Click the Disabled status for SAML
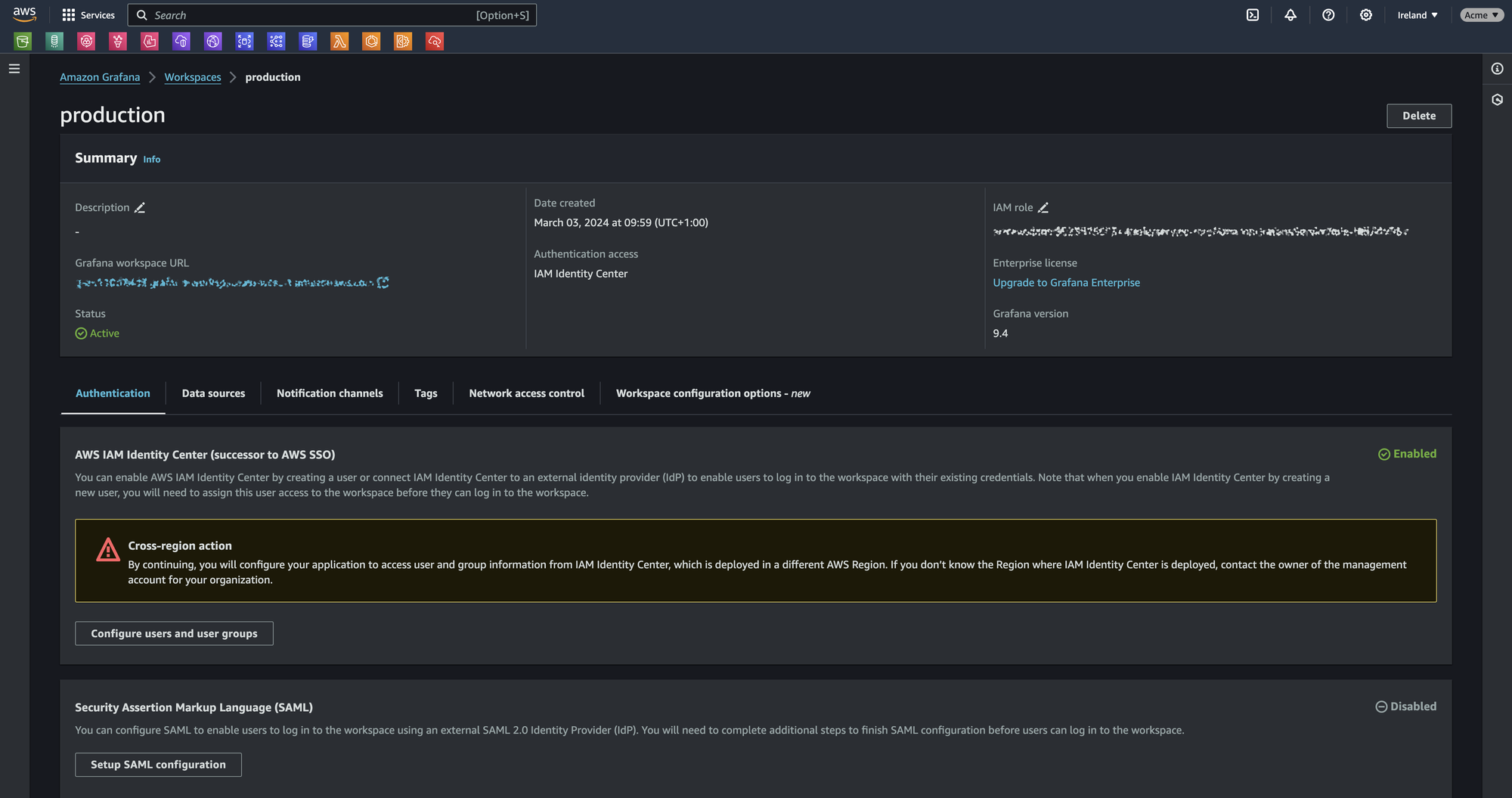This screenshot has width=1512, height=798. (1405, 706)
